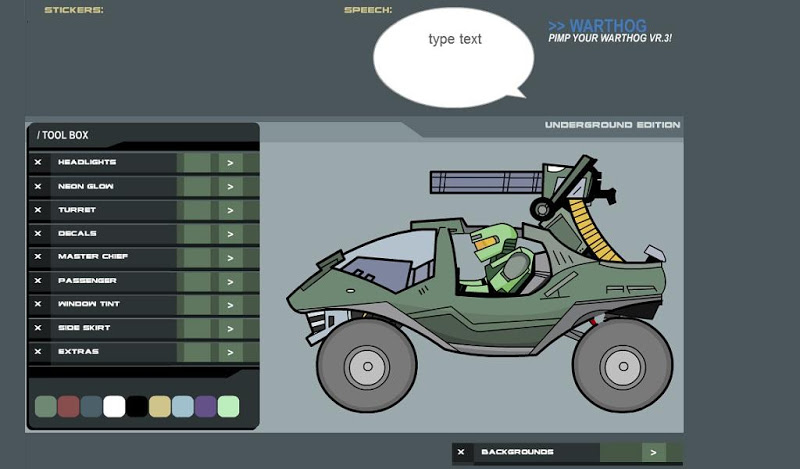This screenshot has width=800, height=469.
Task: Click the Warthog front wheel
Action: click(367, 366)
